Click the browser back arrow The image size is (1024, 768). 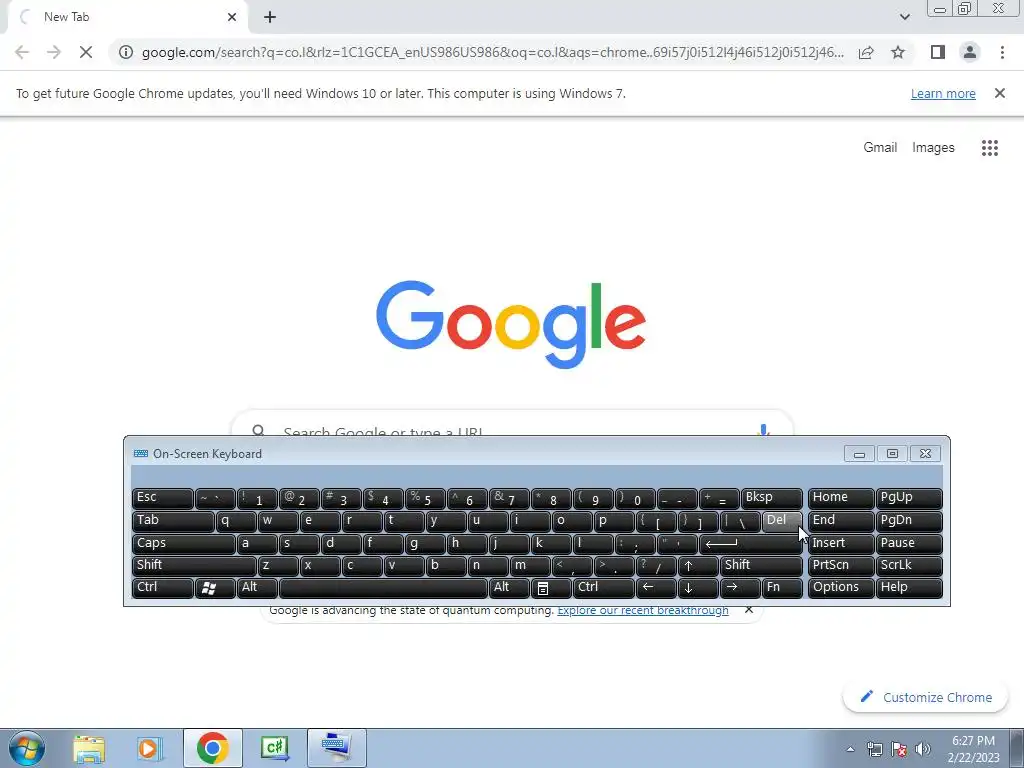coord(22,52)
